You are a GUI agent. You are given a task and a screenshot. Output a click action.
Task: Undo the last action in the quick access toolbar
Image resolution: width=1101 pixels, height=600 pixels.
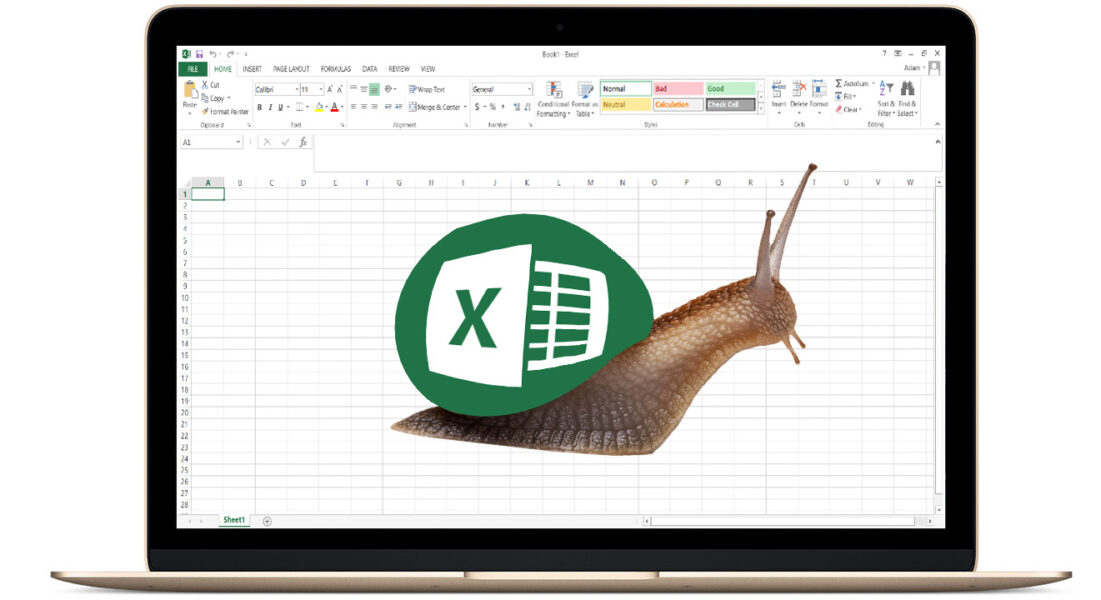tap(213, 54)
